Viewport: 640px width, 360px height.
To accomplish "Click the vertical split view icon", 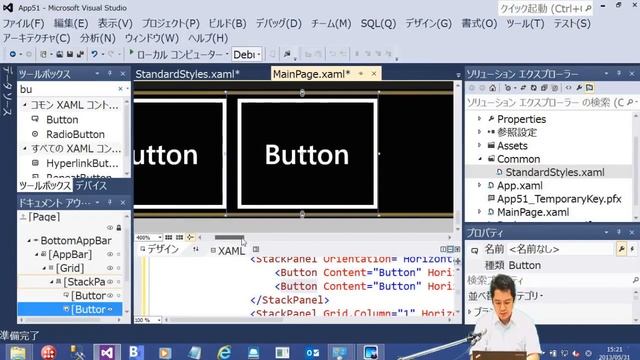I will [x=443, y=249].
